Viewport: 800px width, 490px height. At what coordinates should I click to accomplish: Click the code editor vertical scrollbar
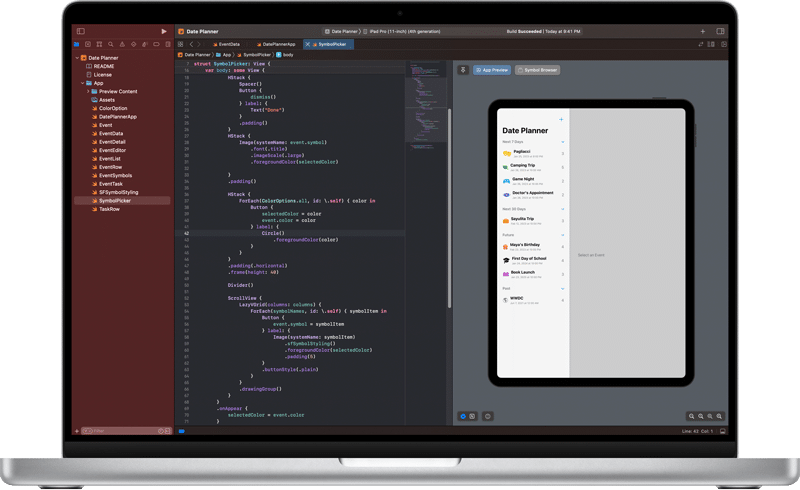[449, 208]
